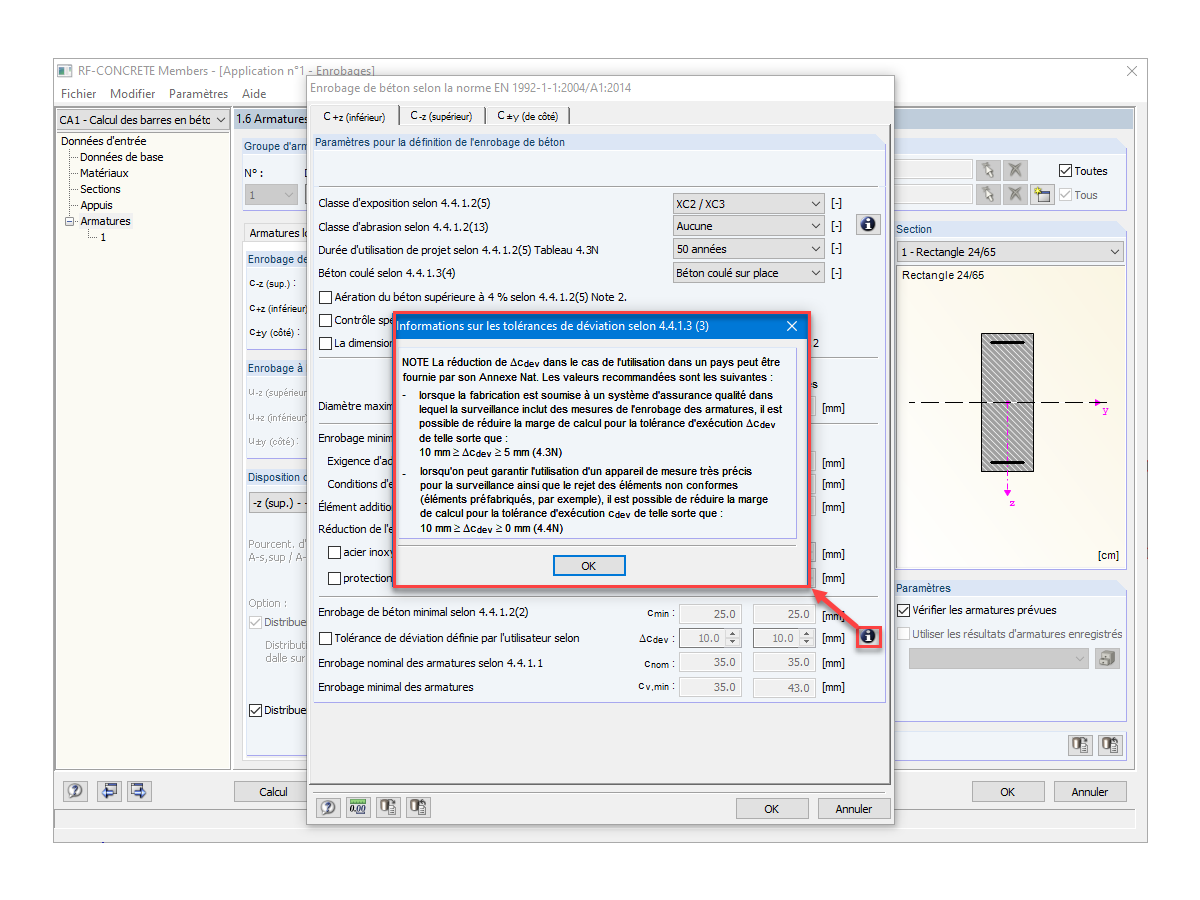The image size is (1200, 900).
Task: Open the N° group number dropdown
Action: 272,195
